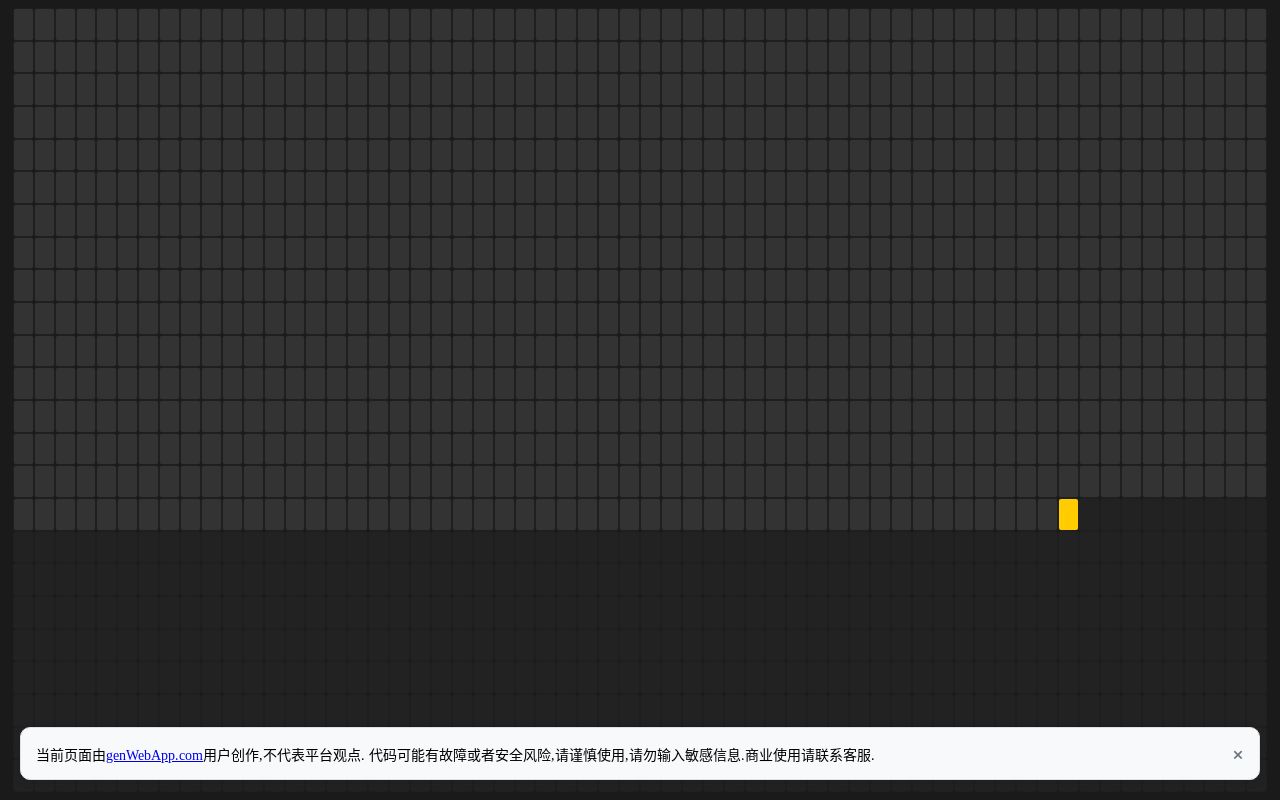Select the second-to-last cell in the top row
This screenshot has height=800, width=1280.
click(1235, 24)
